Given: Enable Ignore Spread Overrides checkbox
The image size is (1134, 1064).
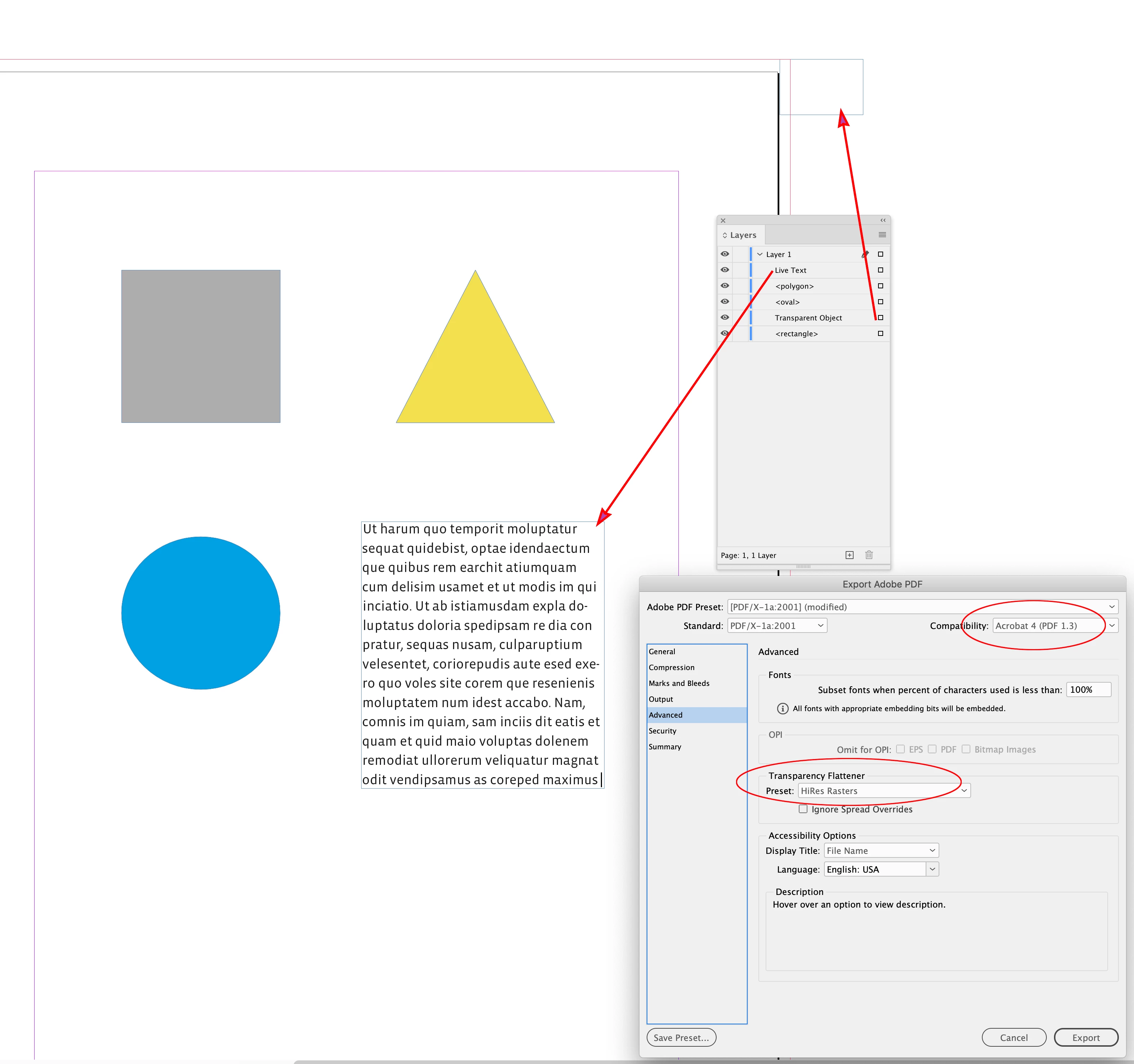Looking at the screenshot, I should click(803, 809).
